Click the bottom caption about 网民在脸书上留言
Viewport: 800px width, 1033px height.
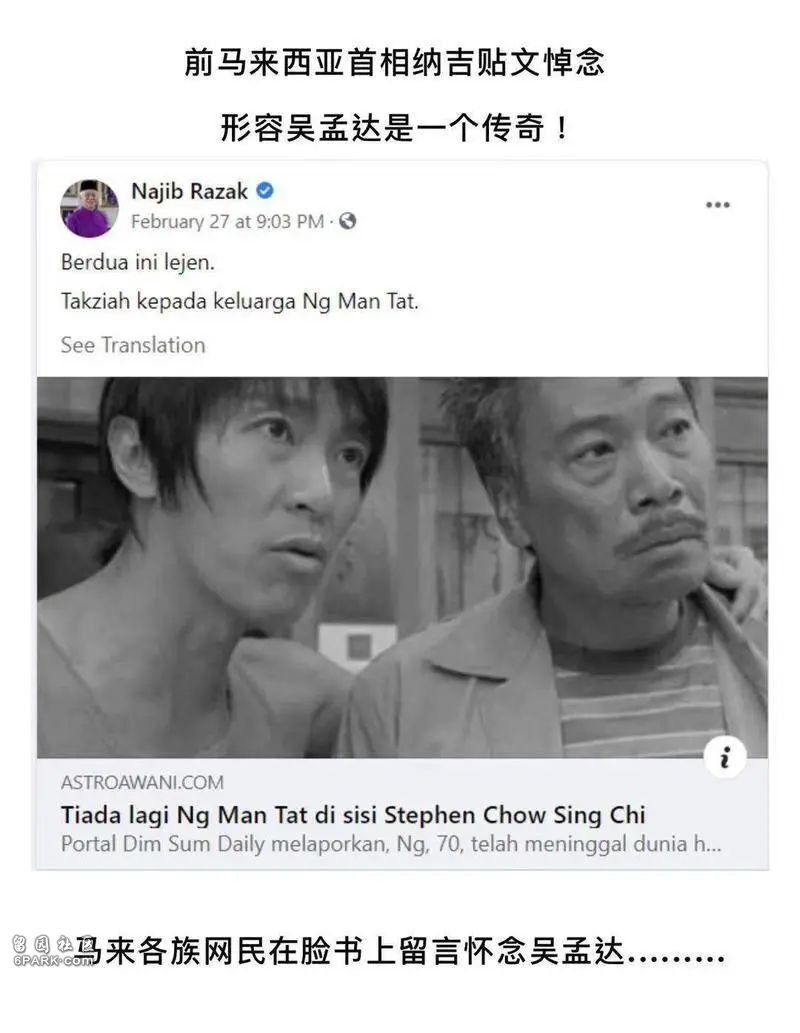pyautogui.click(x=399, y=951)
